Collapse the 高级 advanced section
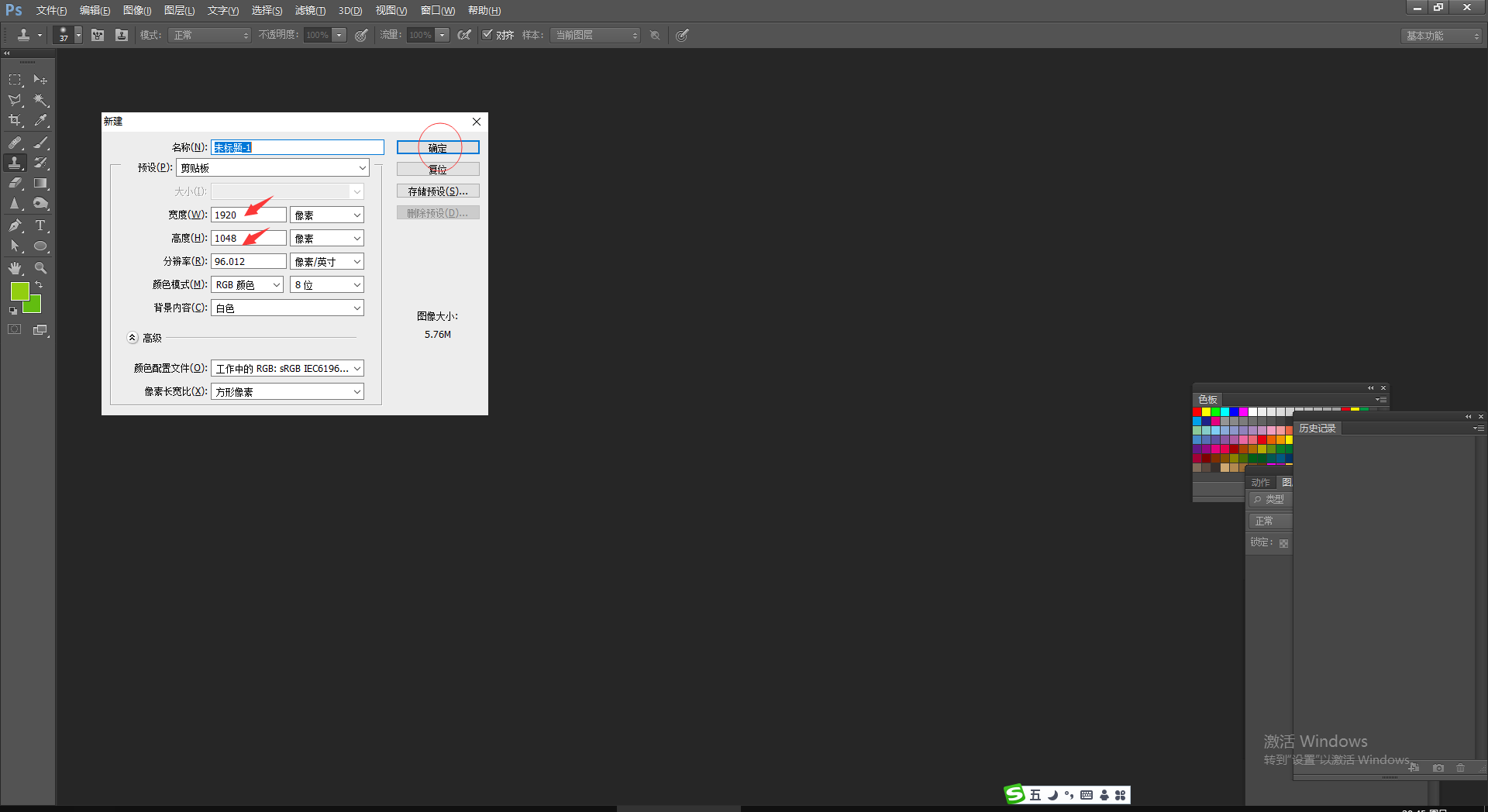 point(133,338)
